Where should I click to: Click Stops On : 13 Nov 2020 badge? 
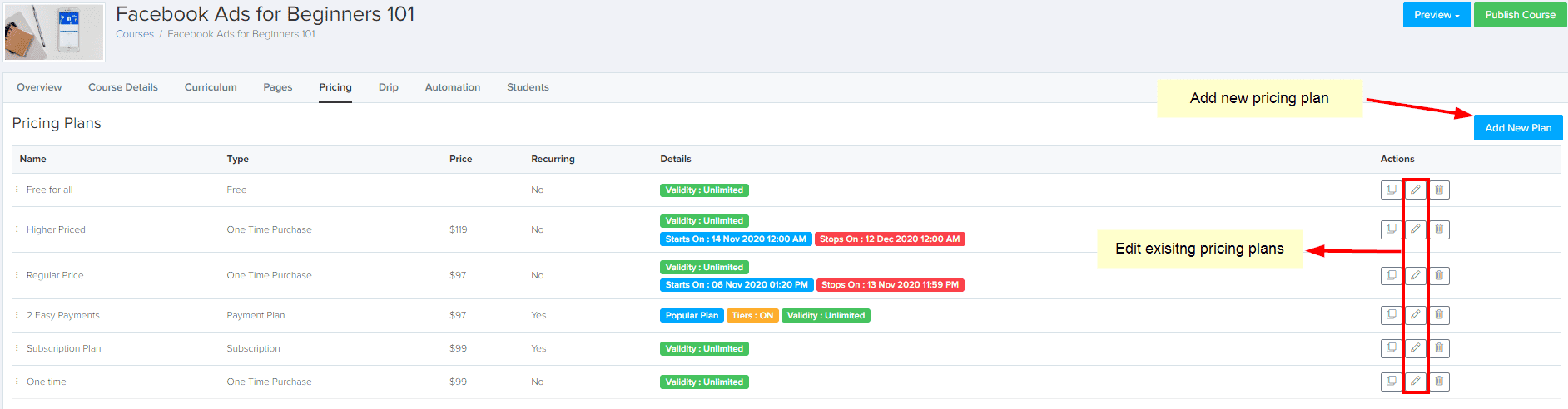point(891,285)
